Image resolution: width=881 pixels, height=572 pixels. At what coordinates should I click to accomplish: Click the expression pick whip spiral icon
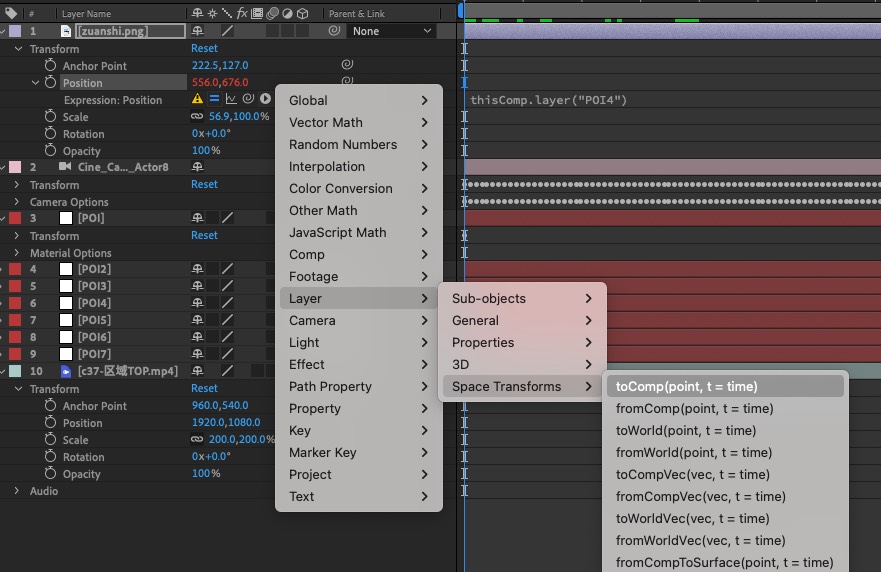(248, 99)
